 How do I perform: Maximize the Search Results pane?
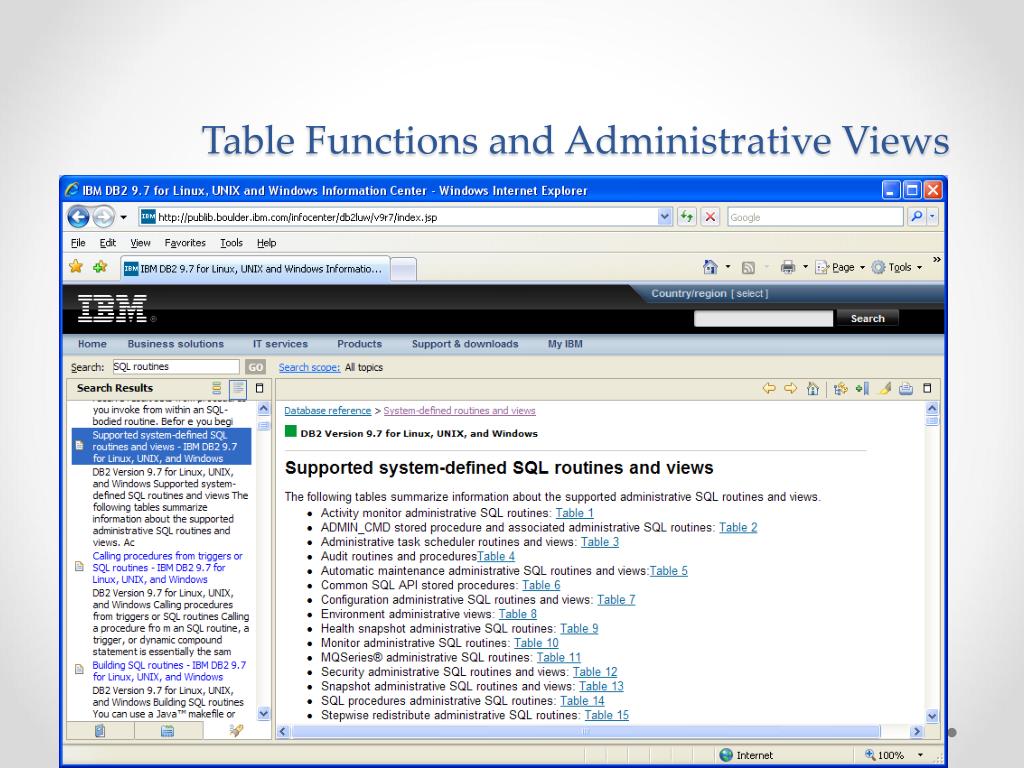tap(259, 388)
